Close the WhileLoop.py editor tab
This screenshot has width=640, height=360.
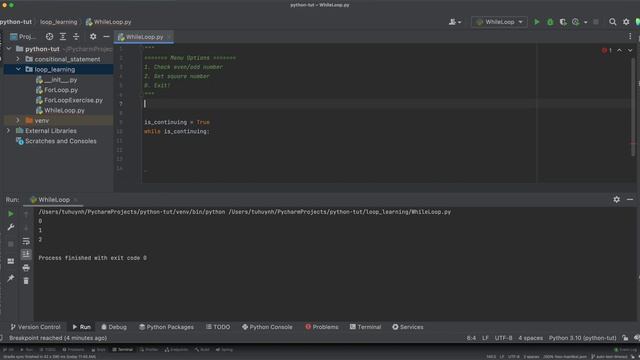(x=169, y=37)
